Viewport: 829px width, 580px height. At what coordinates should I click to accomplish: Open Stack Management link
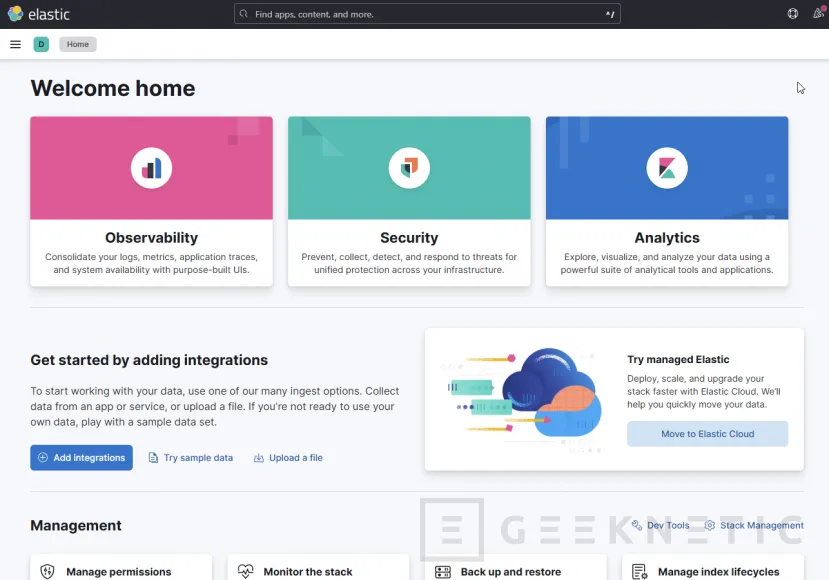tap(760, 525)
